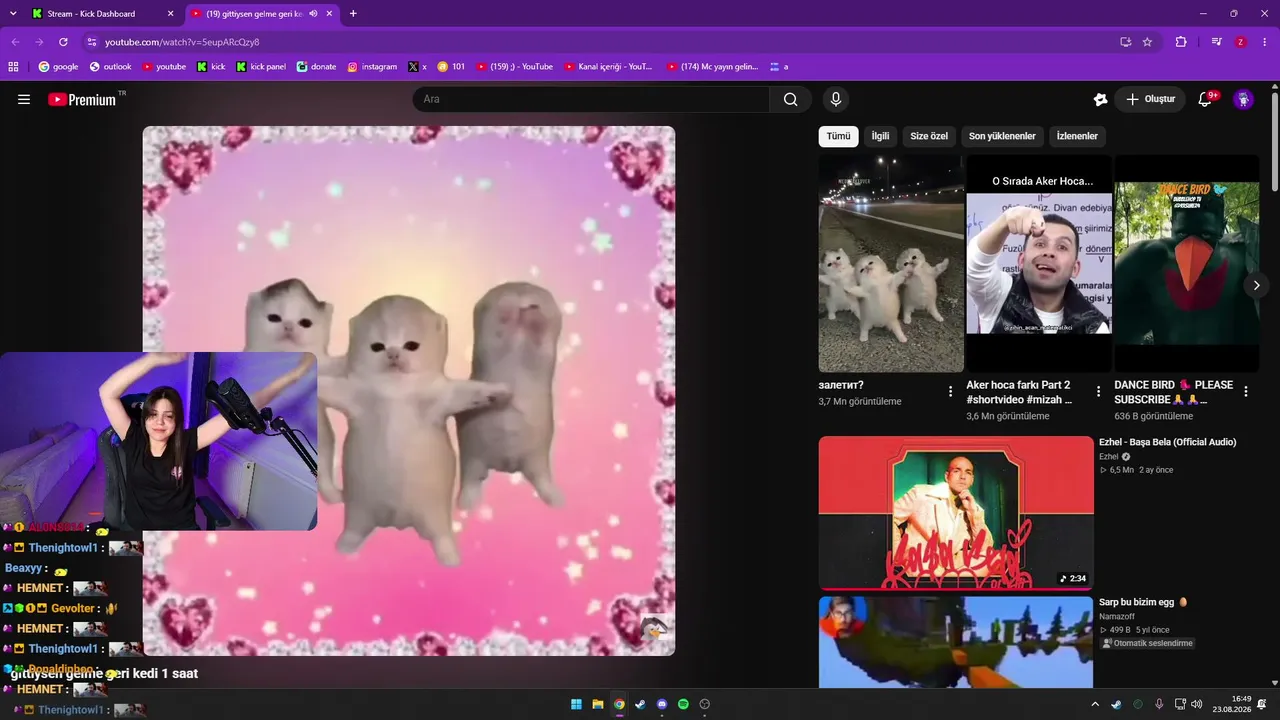Image resolution: width=1280 pixels, height=720 pixels.
Task: Open the Chrome profile Z avatar
Action: 1241,42
